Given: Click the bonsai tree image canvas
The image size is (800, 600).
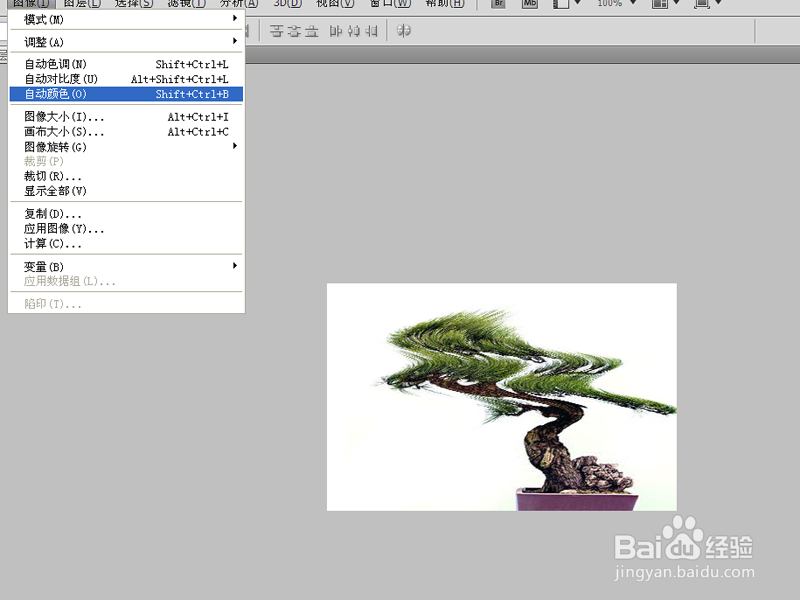Looking at the screenshot, I should pos(502,397).
